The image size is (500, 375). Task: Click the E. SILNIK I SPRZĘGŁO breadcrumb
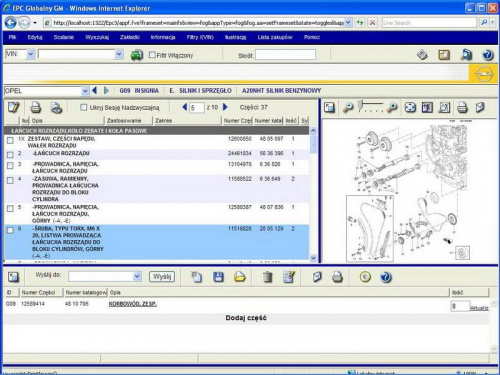(200, 90)
